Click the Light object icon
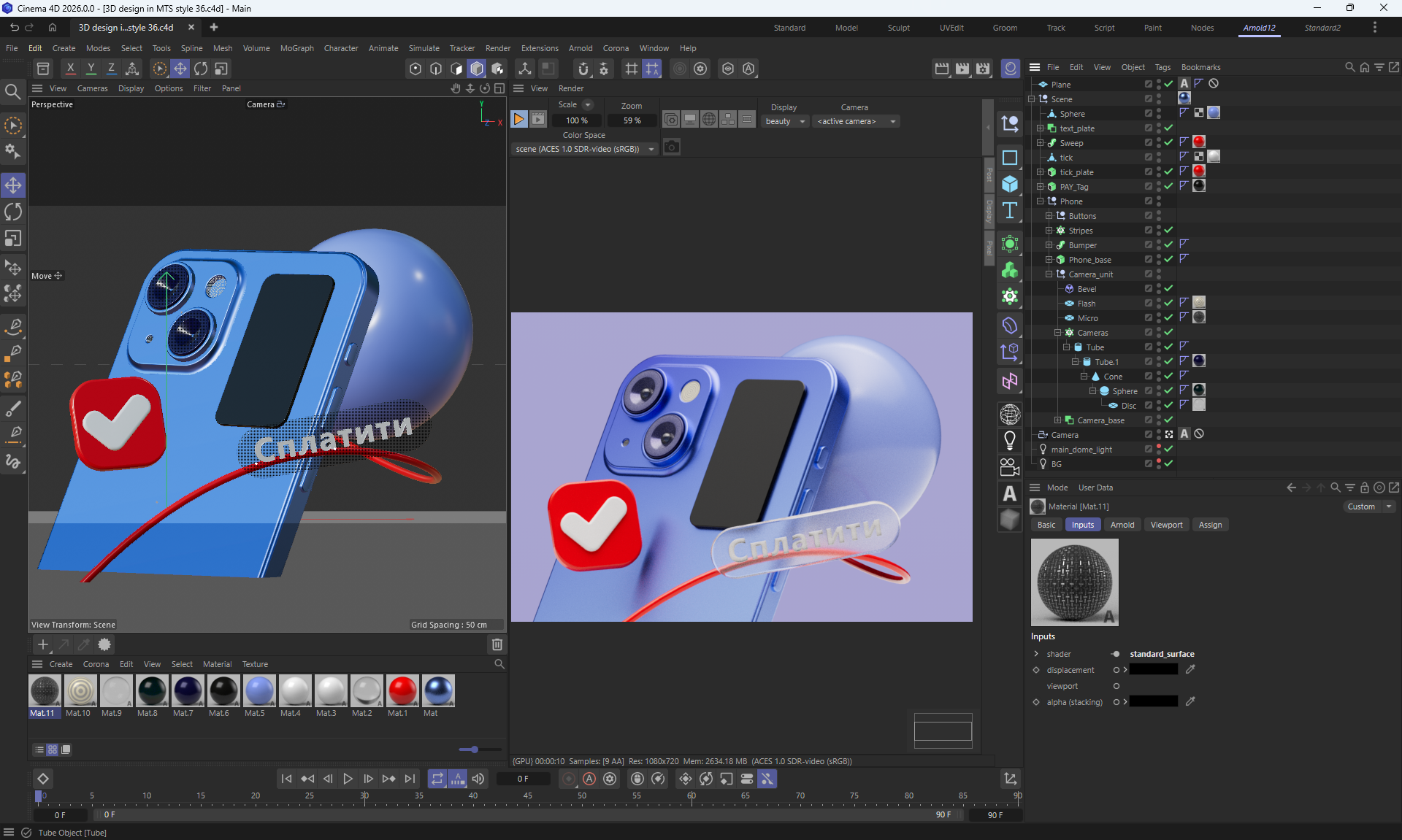Screen dimensions: 1402x840 (1010, 441)
